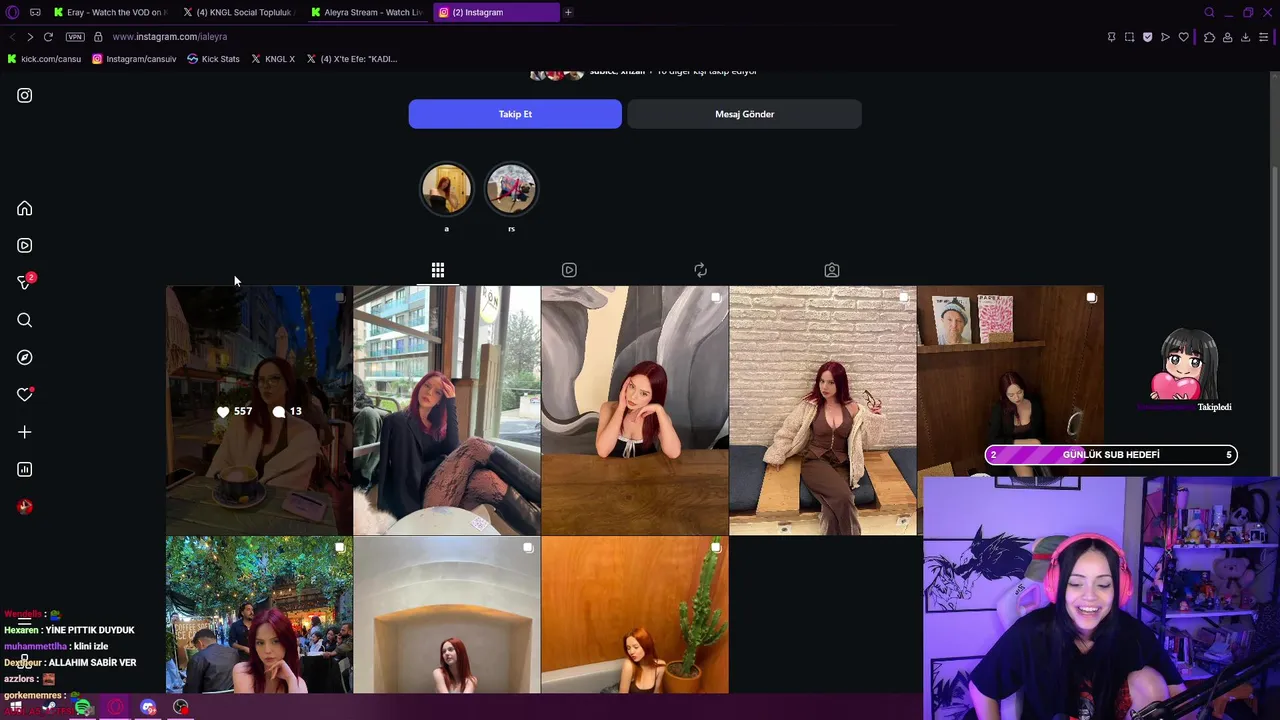This screenshot has width=1280, height=720.
Task: Open Instagram home from the sidebar
Action: click(25, 208)
